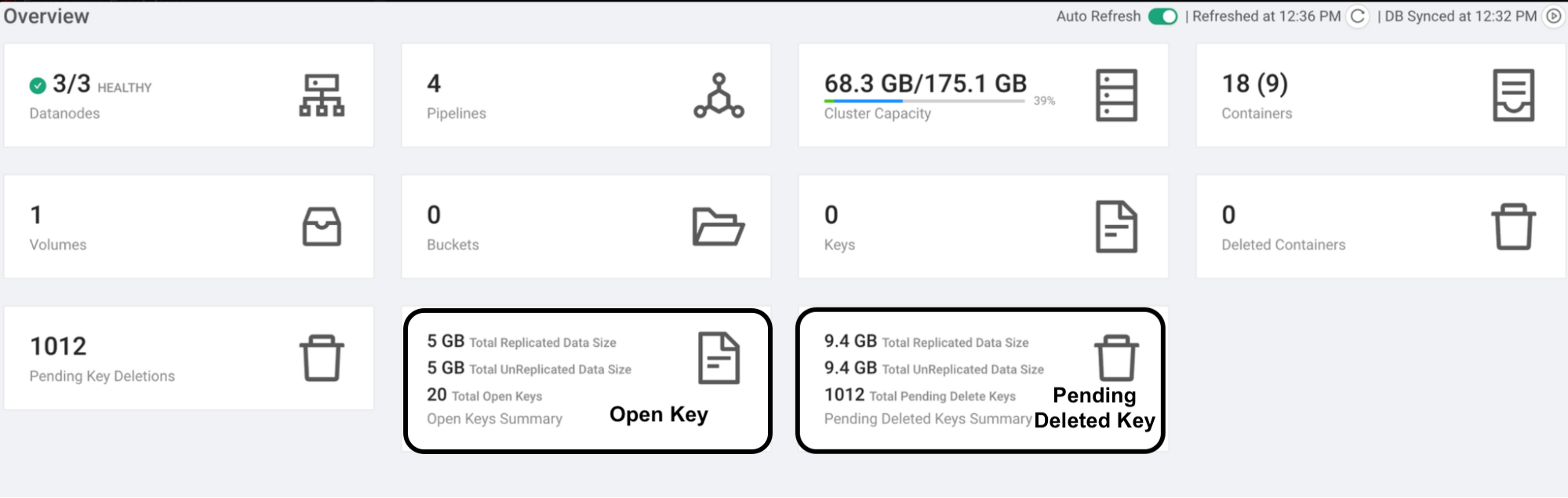Open the Pending Deleted Keys Summary card
The image size is (1568, 498).
[927, 419]
